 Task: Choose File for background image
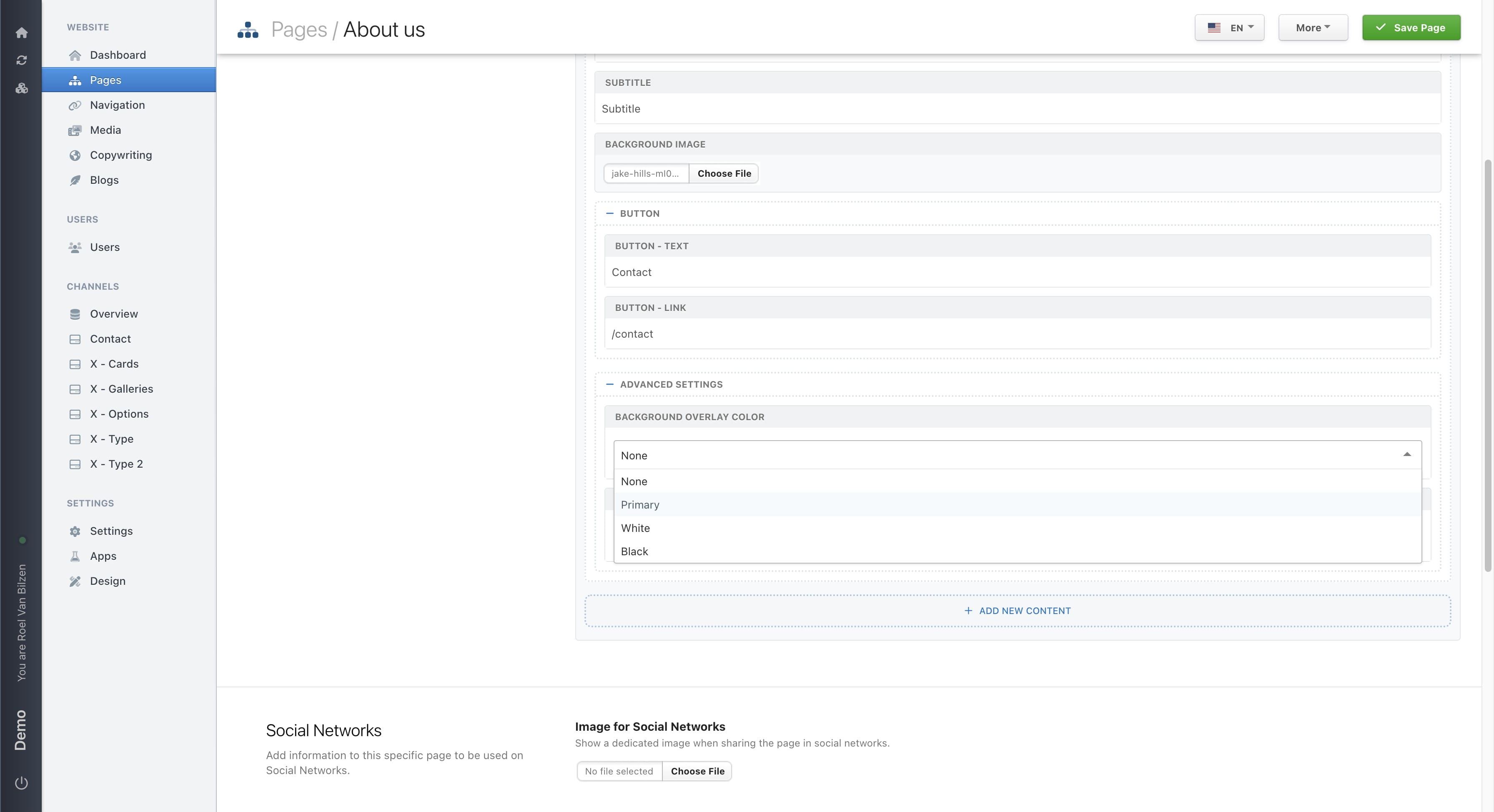tap(723, 173)
